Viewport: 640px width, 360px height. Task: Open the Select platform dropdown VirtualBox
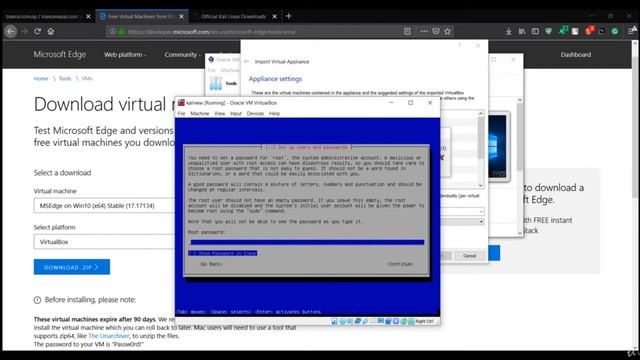[x=105, y=242]
